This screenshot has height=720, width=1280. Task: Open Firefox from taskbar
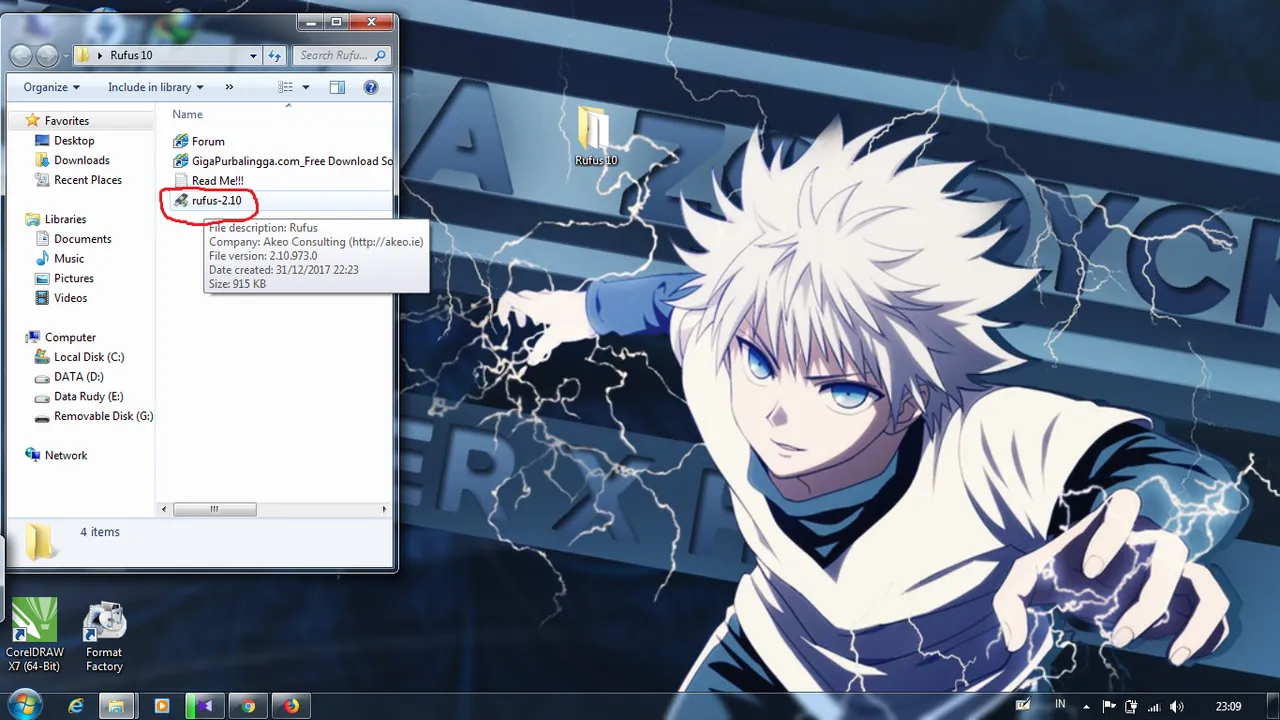coord(291,706)
